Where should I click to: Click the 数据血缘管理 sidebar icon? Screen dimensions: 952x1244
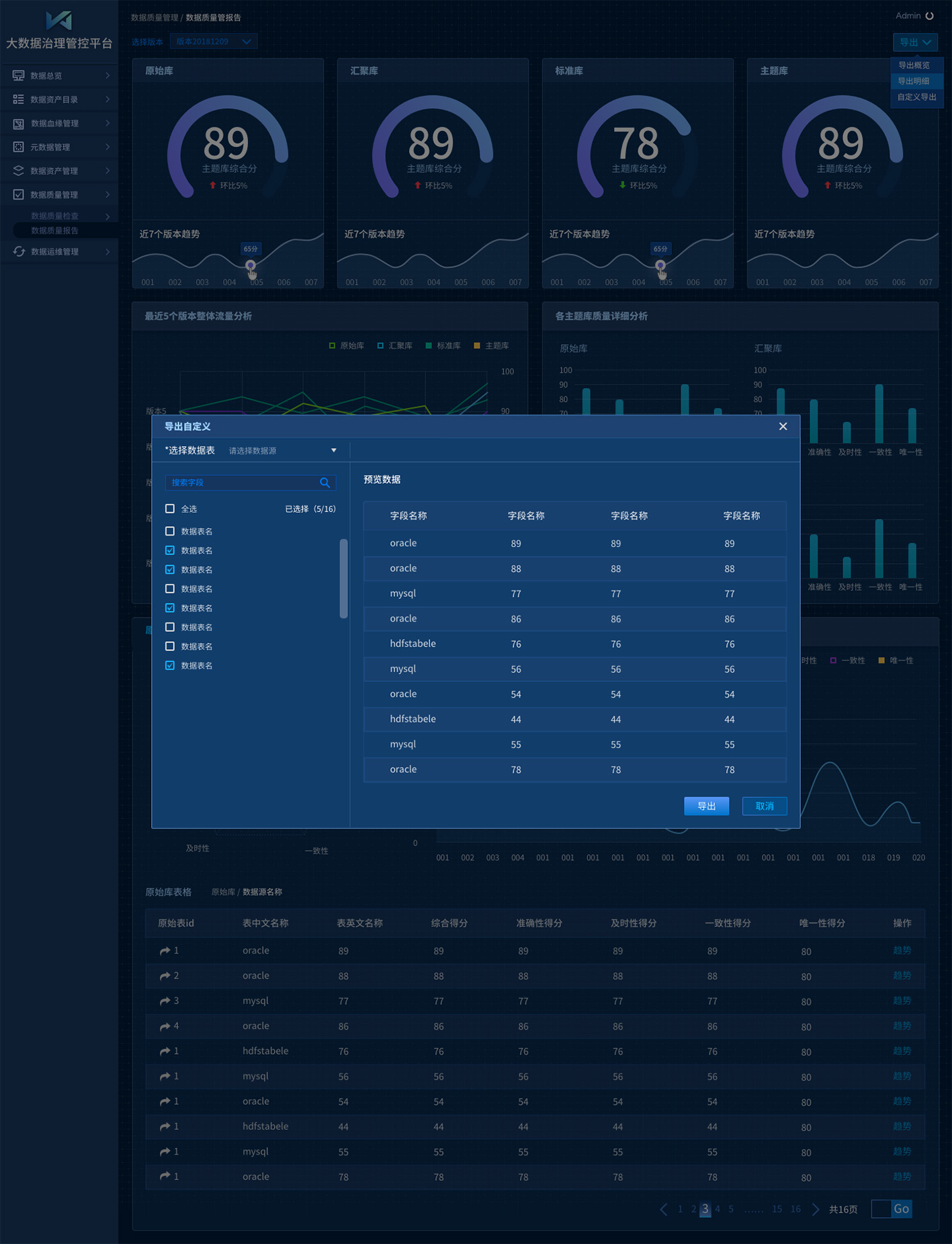coord(18,124)
